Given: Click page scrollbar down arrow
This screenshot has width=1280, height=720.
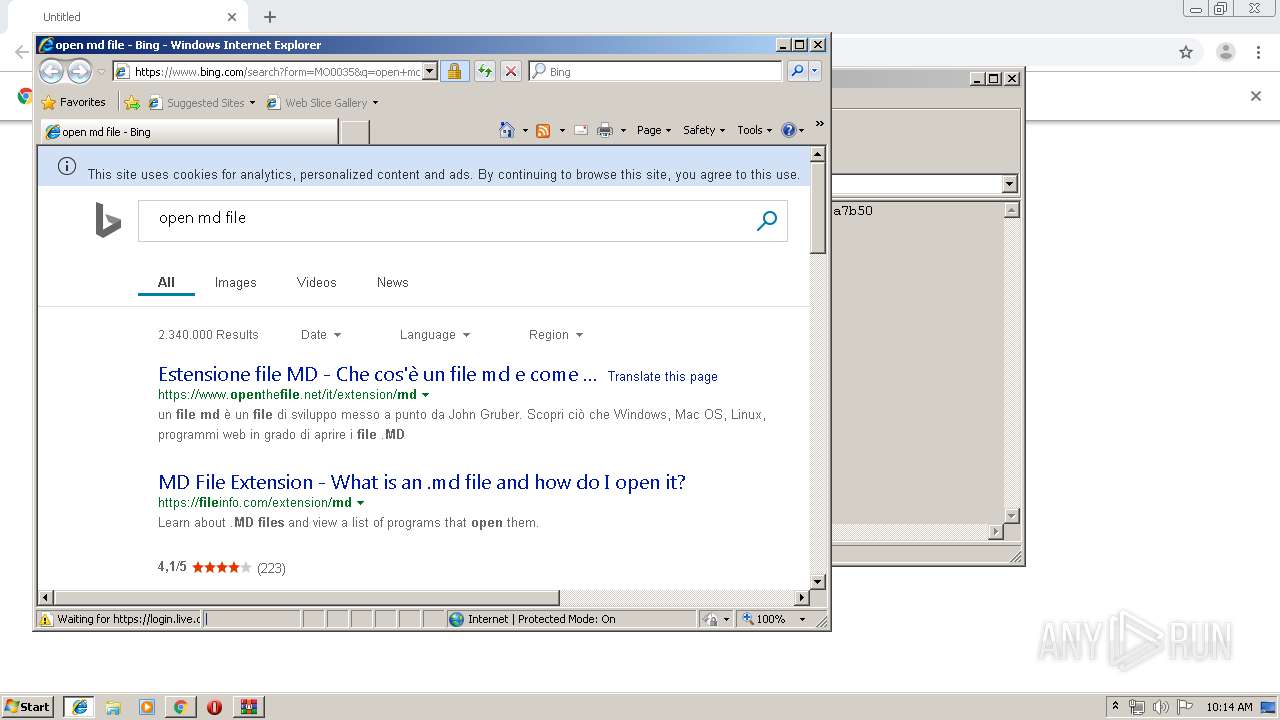Looking at the screenshot, I should pyautogui.click(x=817, y=581).
